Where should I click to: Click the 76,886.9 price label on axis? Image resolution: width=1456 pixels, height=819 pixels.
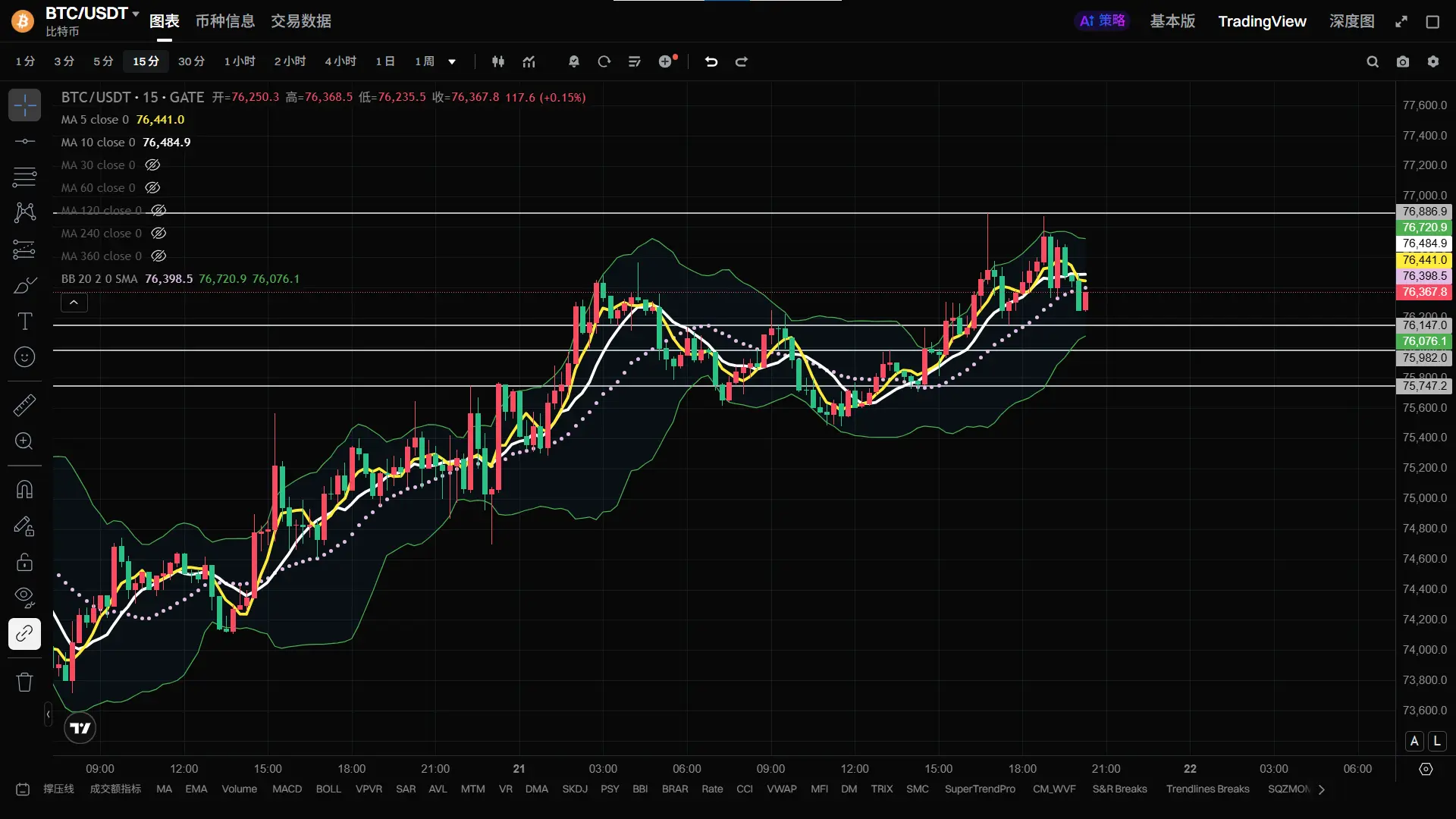[1424, 212]
